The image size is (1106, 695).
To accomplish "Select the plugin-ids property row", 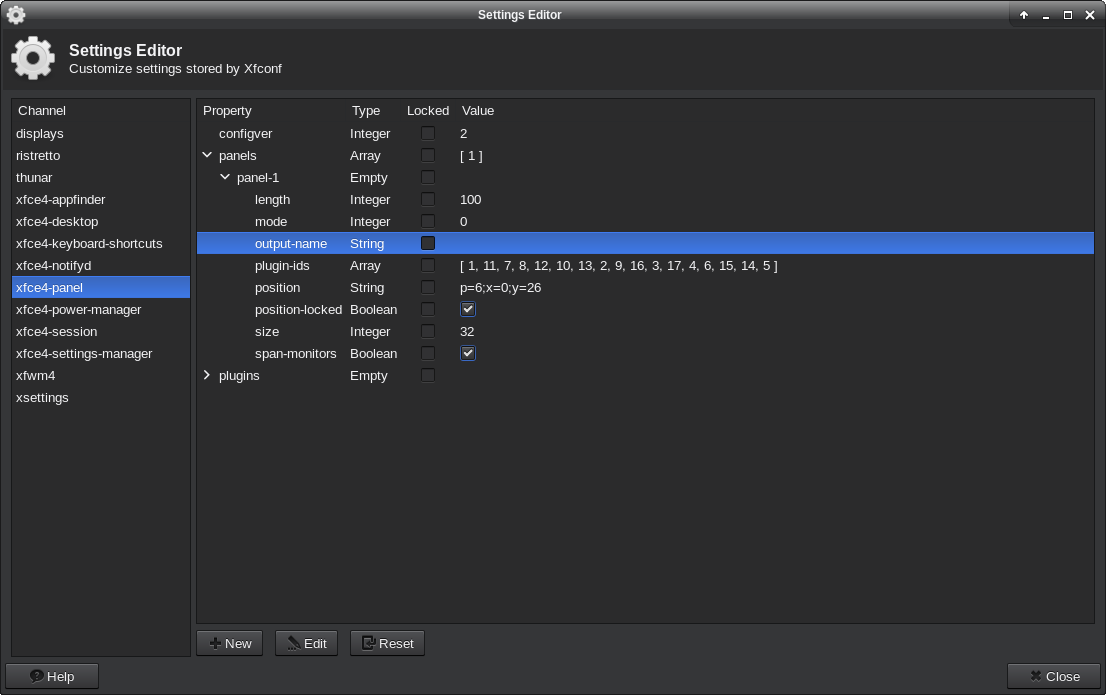I will pos(283,266).
